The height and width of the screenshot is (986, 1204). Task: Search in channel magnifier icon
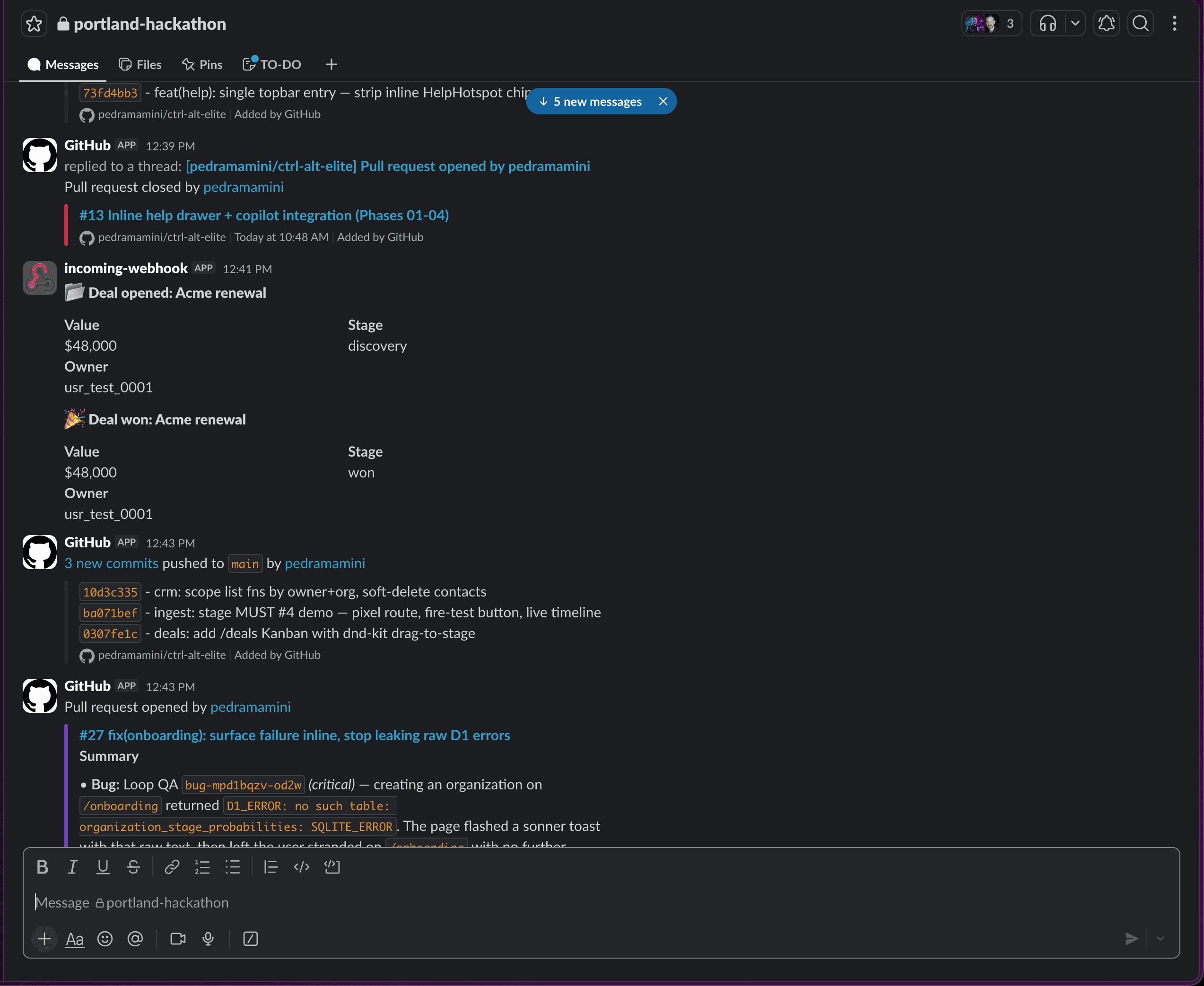(1140, 23)
